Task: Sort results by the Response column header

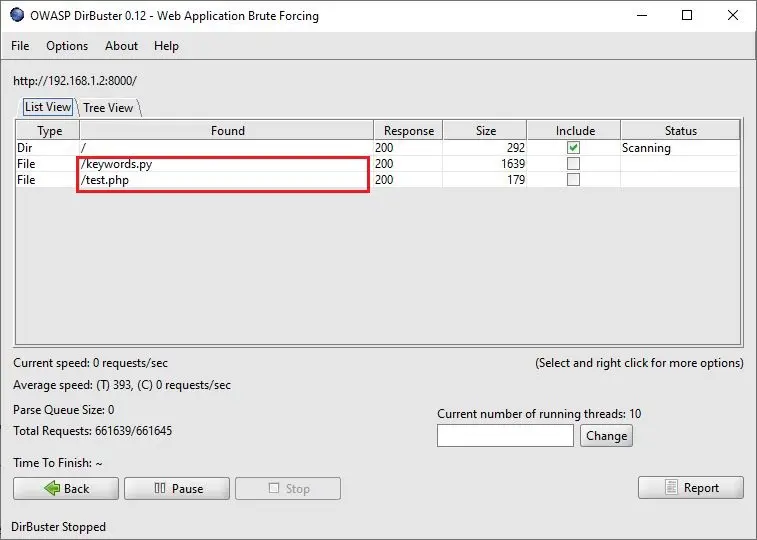Action: [408, 131]
